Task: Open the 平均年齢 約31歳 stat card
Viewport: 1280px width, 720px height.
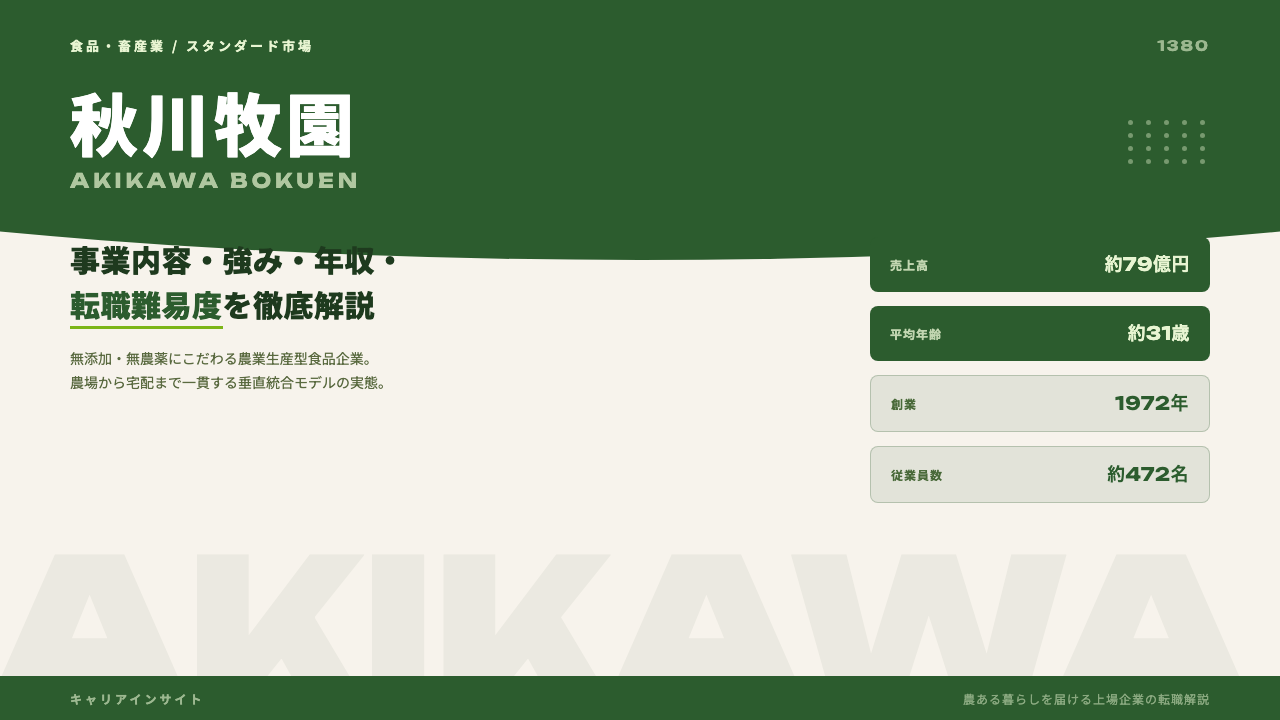Action: pos(1040,333)
